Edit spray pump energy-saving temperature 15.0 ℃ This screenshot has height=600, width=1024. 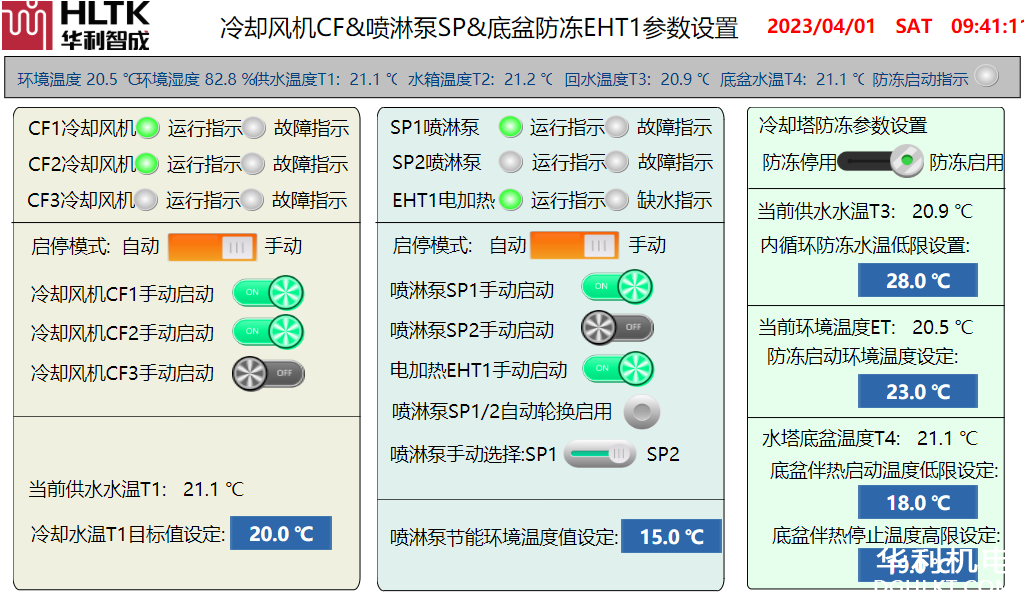point(671,537)
